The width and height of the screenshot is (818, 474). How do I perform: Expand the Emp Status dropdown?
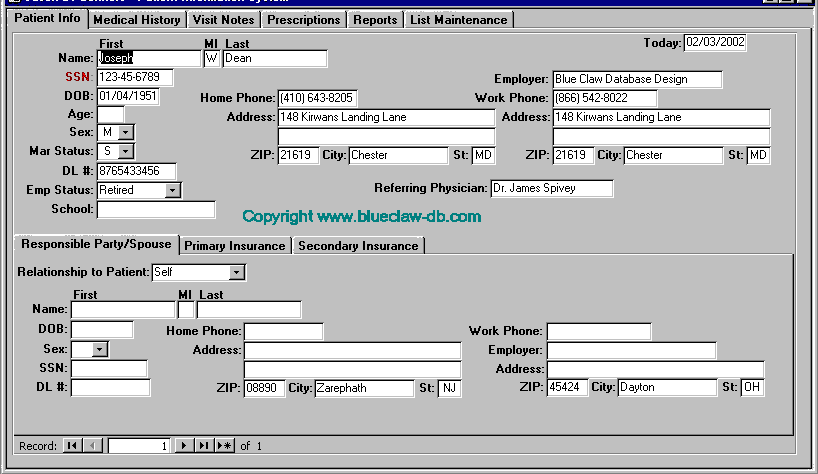(172, 190)
